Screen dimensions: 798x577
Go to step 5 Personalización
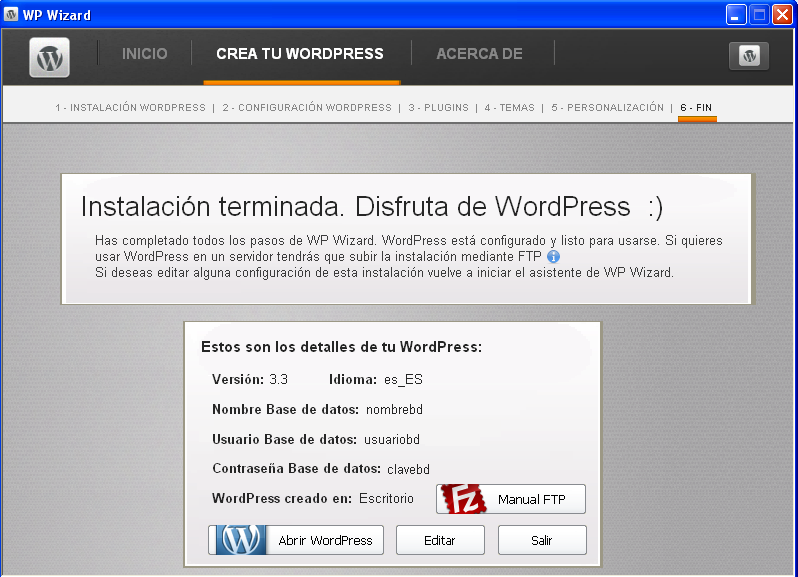(608, 108)
